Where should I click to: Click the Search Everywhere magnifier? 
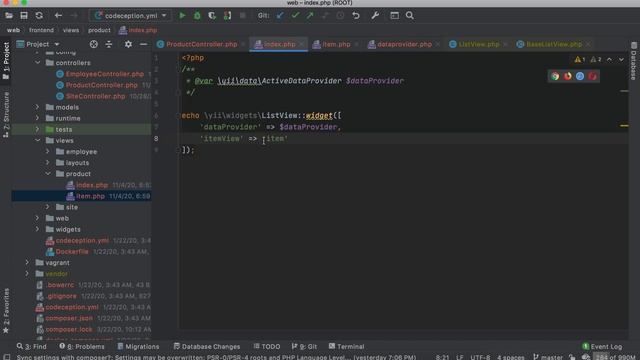coord(410,16)
